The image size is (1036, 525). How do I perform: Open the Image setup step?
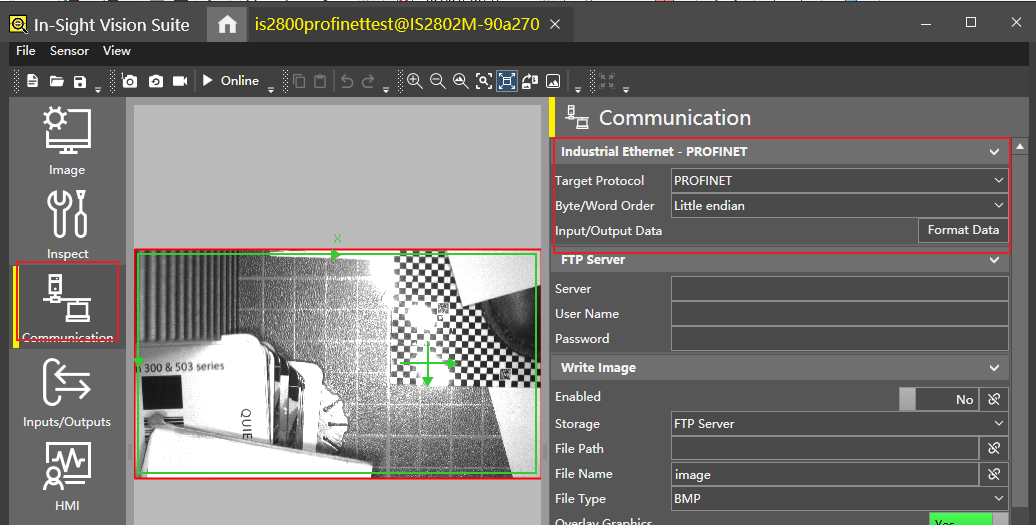click(x=67, y=140)
